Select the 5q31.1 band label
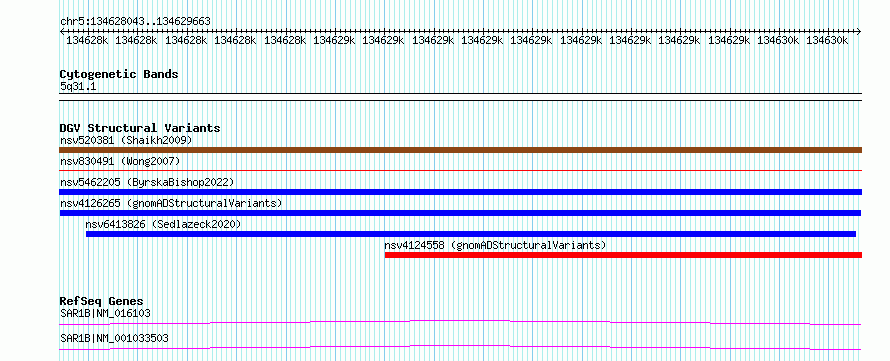The height and width of the screenshot is (361, 890). tap(78, 87)
